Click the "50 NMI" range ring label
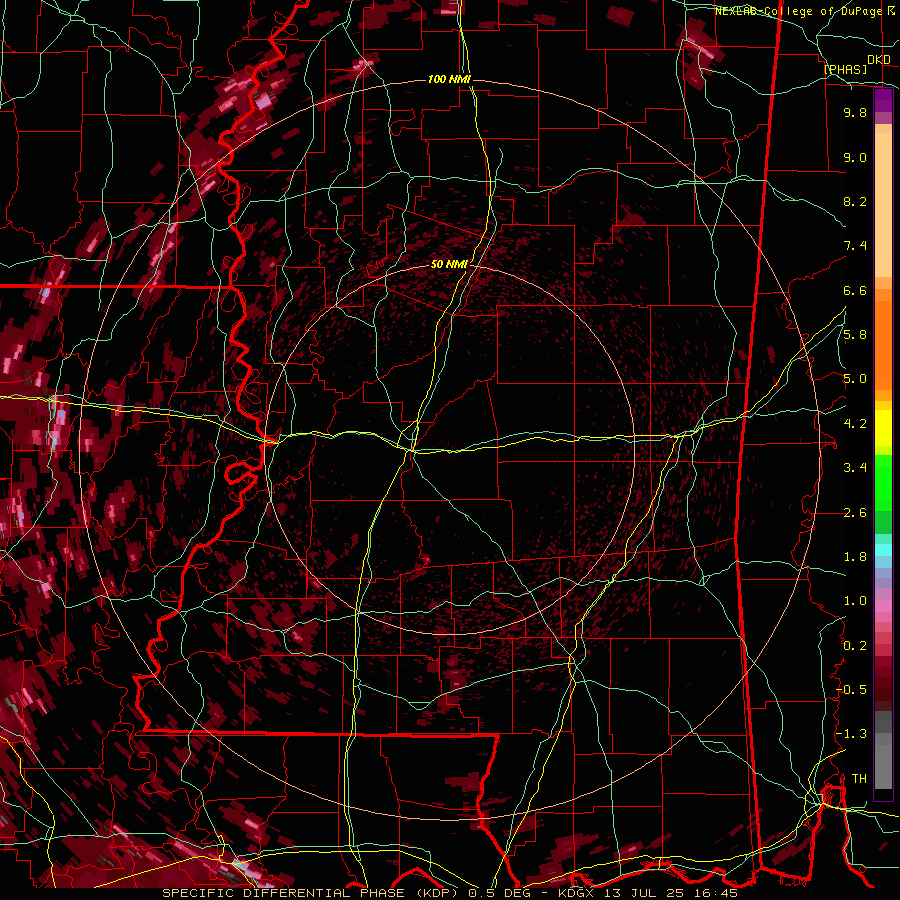This screenshot has width=900, height=900. tap(449, 264)
